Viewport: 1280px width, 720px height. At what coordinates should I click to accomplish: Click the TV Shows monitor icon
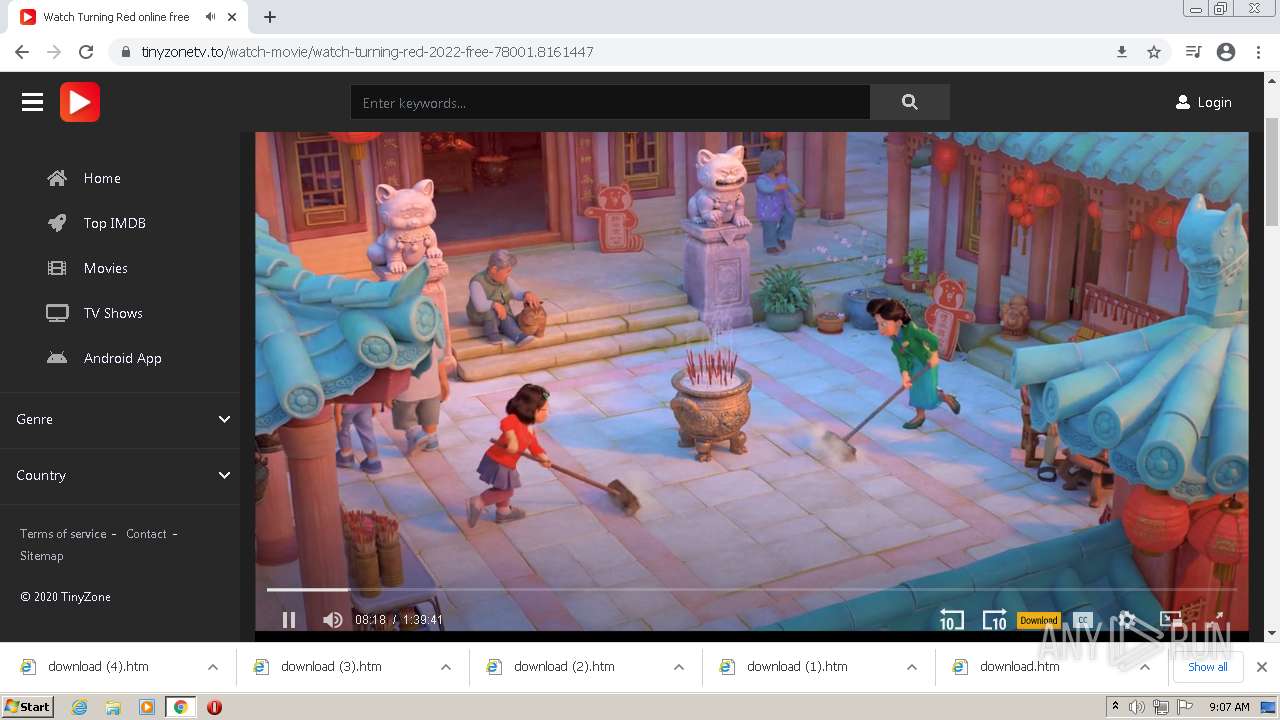coord(57,313)
